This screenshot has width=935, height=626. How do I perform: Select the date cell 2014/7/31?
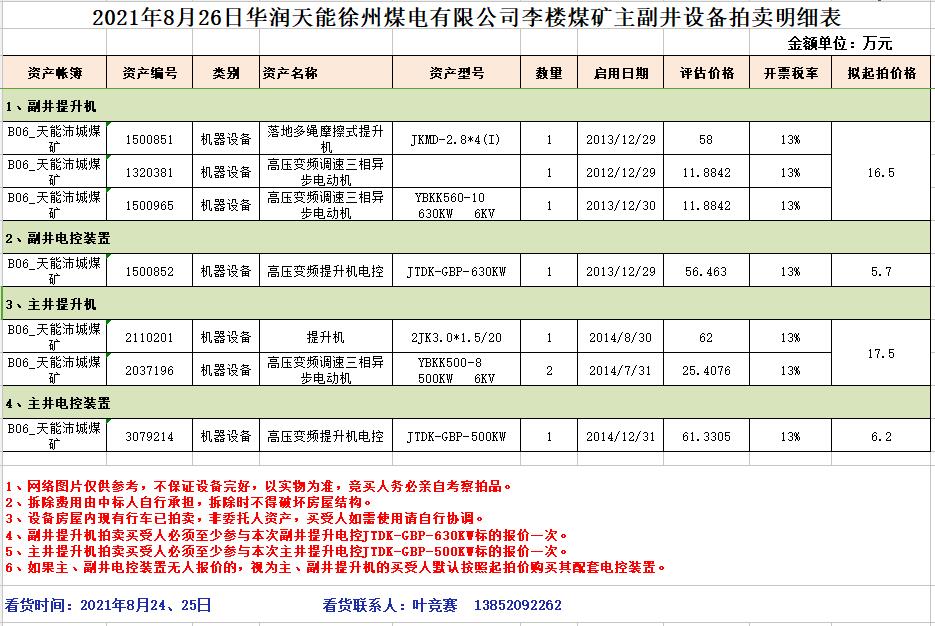pyautogui.click(x=621, y=370)
